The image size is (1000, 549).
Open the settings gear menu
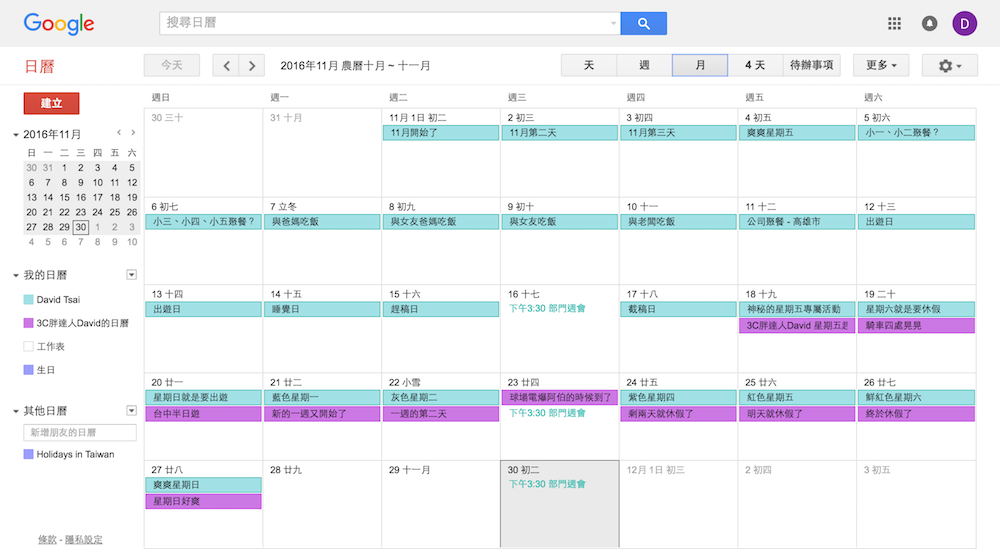950,66
